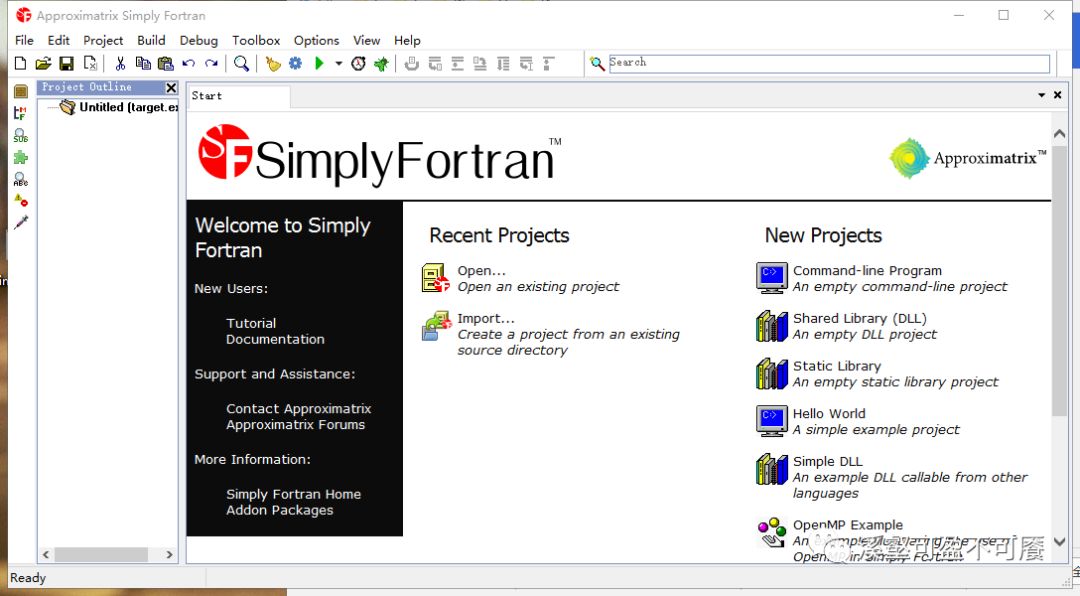Click the green puzzle piece sidebar icon

coord(20,158)
